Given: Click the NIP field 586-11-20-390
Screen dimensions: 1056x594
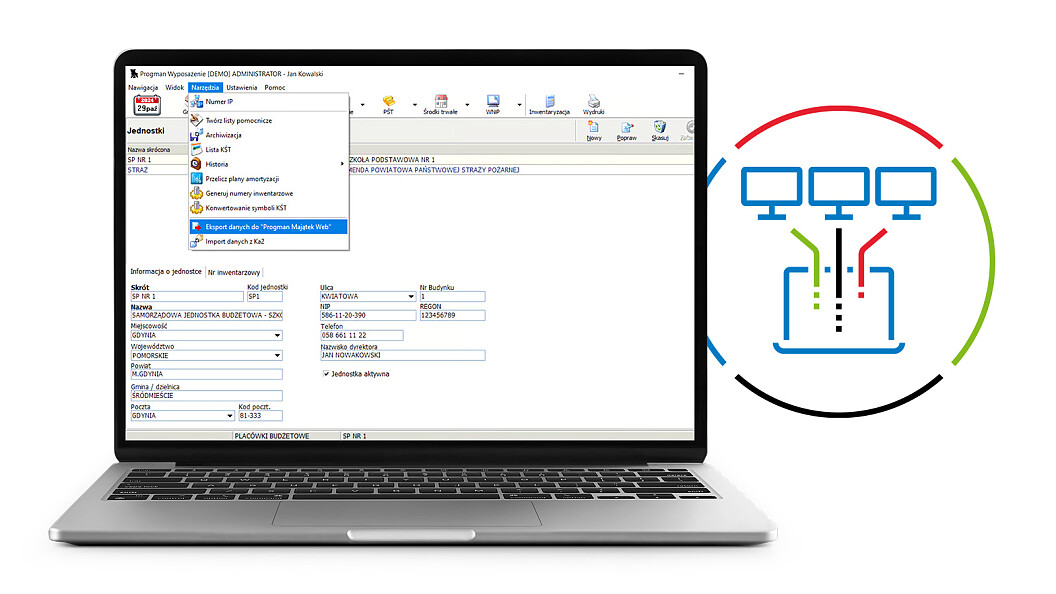Looking at the screenshot, I should pyautogui.click(x=368, y=315).
